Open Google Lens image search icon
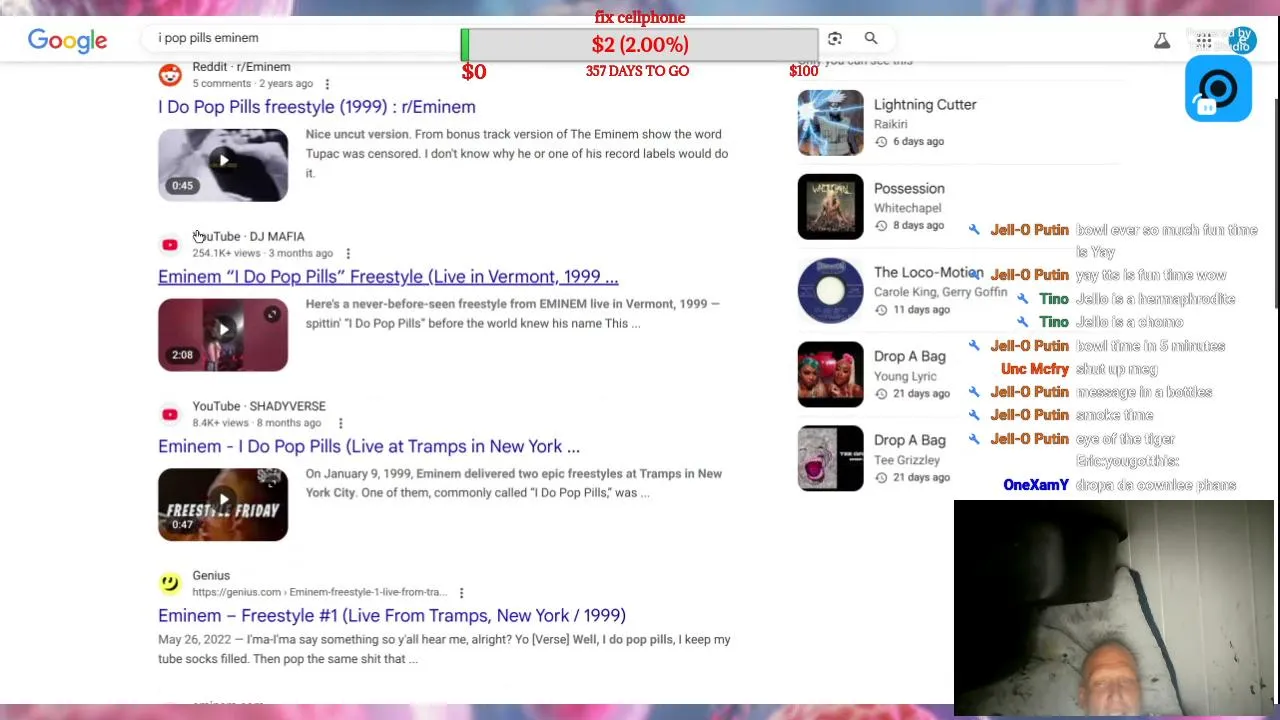 pos(835,38)
